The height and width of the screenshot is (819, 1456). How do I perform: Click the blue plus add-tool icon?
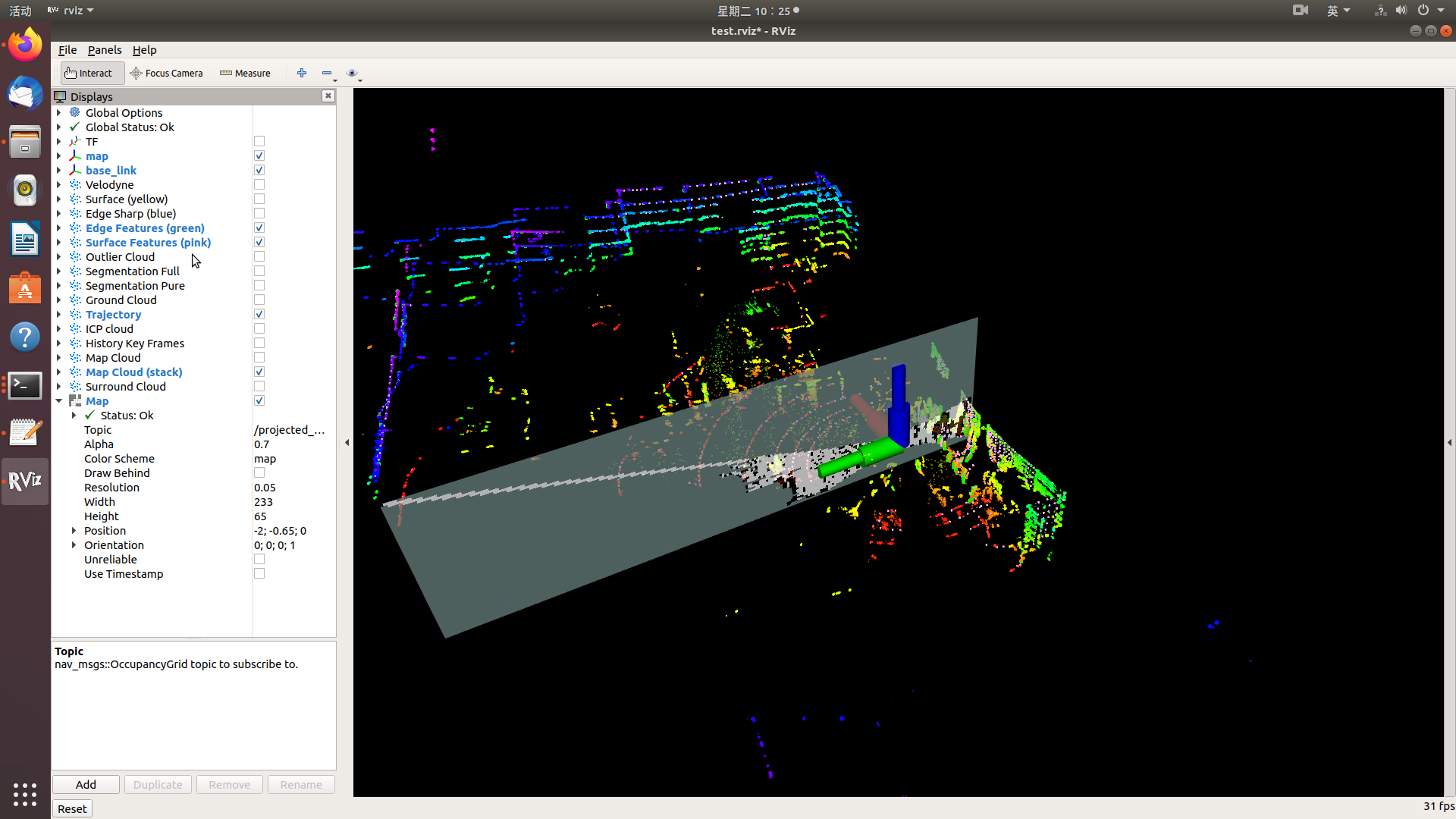tap(302, 73)
